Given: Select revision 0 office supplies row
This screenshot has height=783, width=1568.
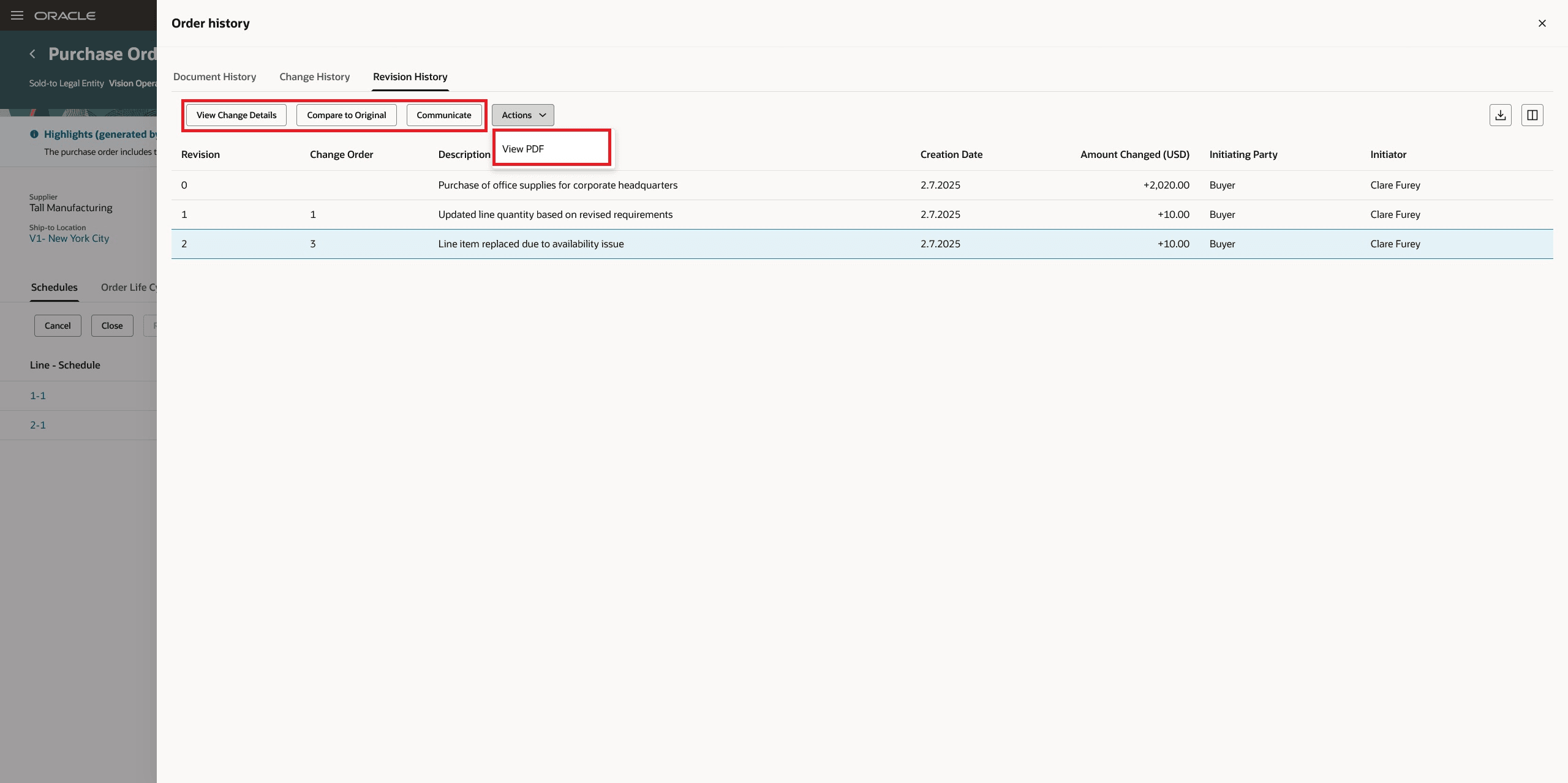Looking at the screenshot, I should click(557, 185).
